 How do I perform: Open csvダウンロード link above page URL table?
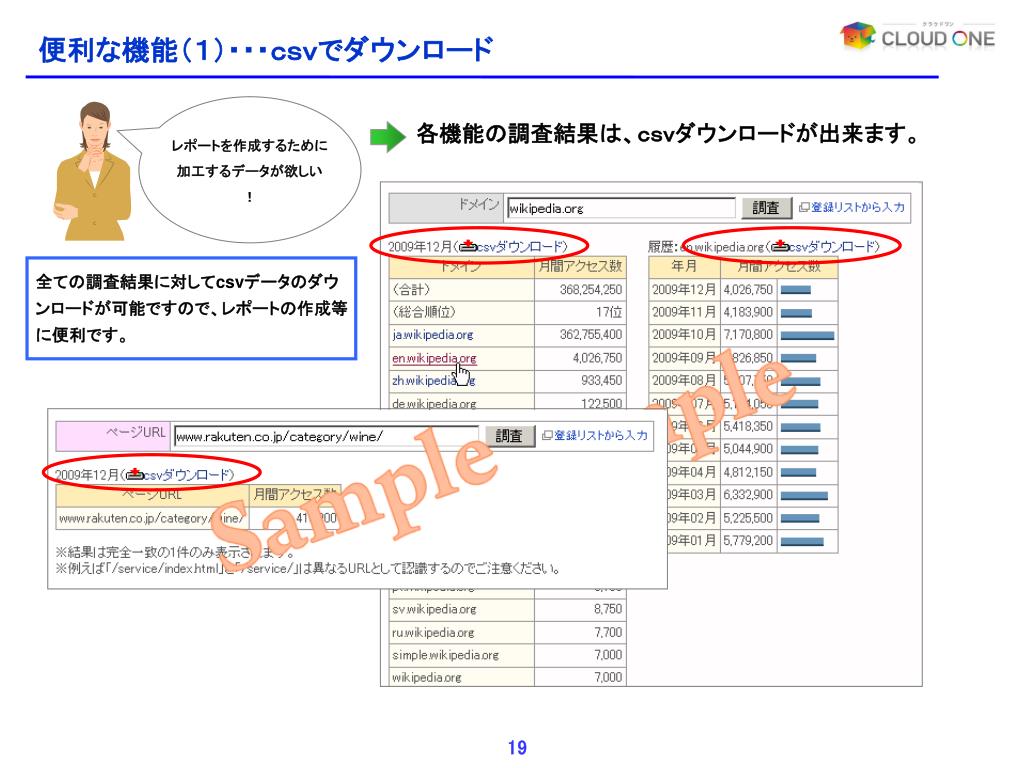pyautogui.click(x=186, y=474)
